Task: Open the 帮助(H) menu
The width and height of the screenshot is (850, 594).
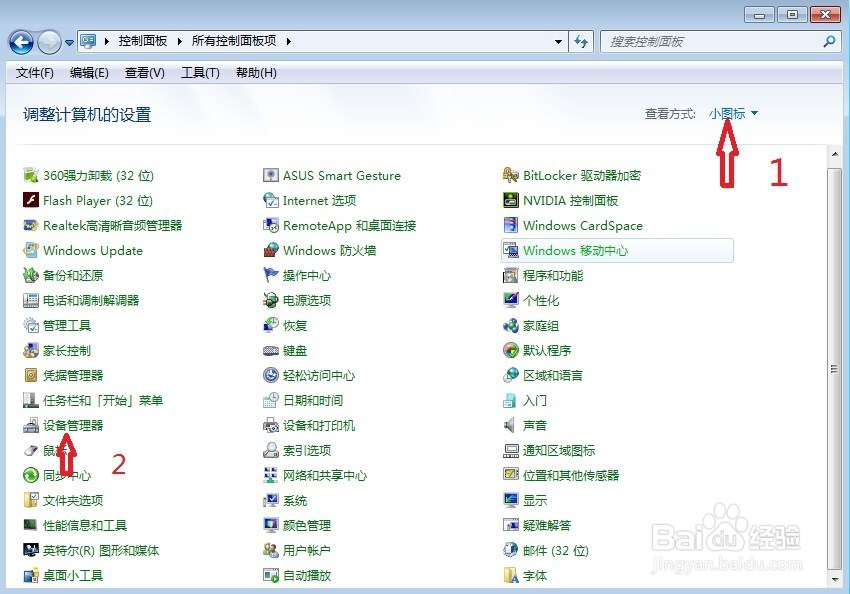Action: pyautogui.click(x=256, y=73)
